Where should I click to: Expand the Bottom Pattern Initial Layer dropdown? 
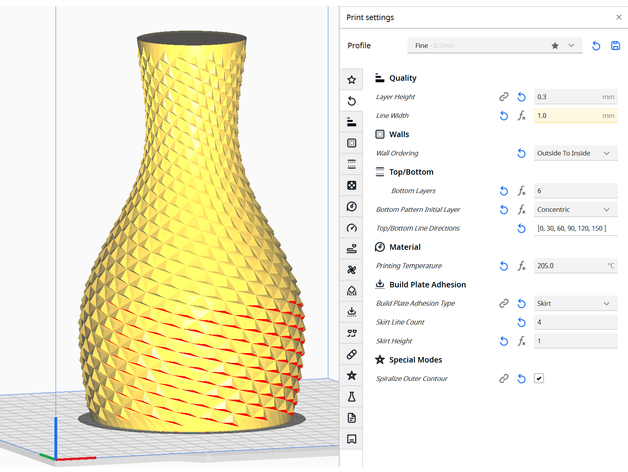tap(575, 210)
